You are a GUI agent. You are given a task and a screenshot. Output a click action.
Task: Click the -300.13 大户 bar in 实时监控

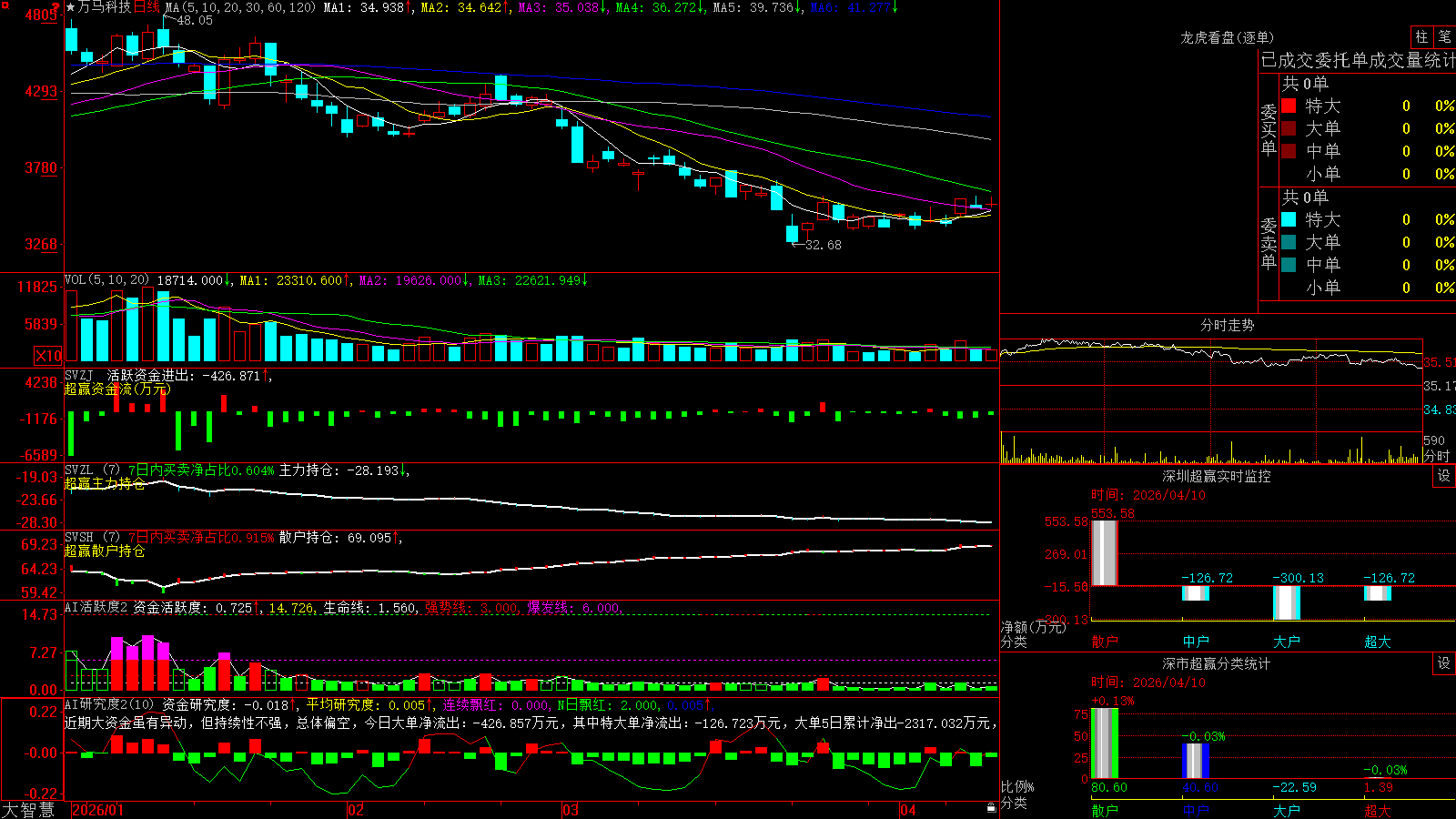pos(1287,602)
